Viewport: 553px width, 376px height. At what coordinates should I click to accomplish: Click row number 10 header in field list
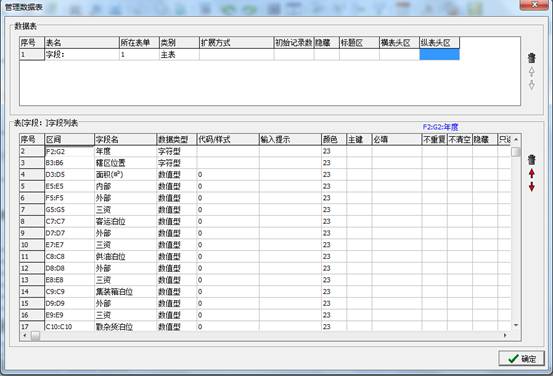32,245
